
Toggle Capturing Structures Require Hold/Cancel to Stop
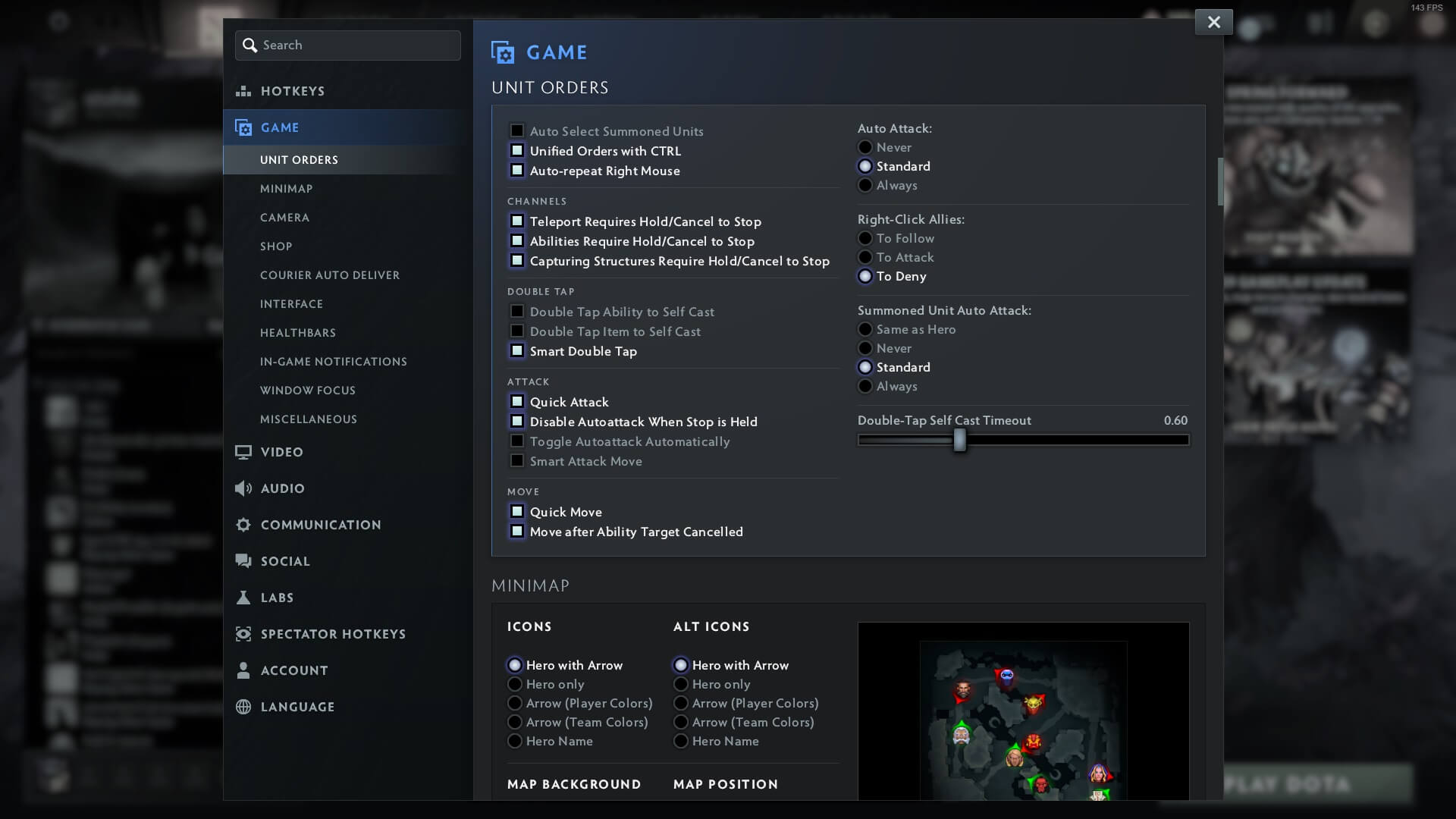point(517,260)
